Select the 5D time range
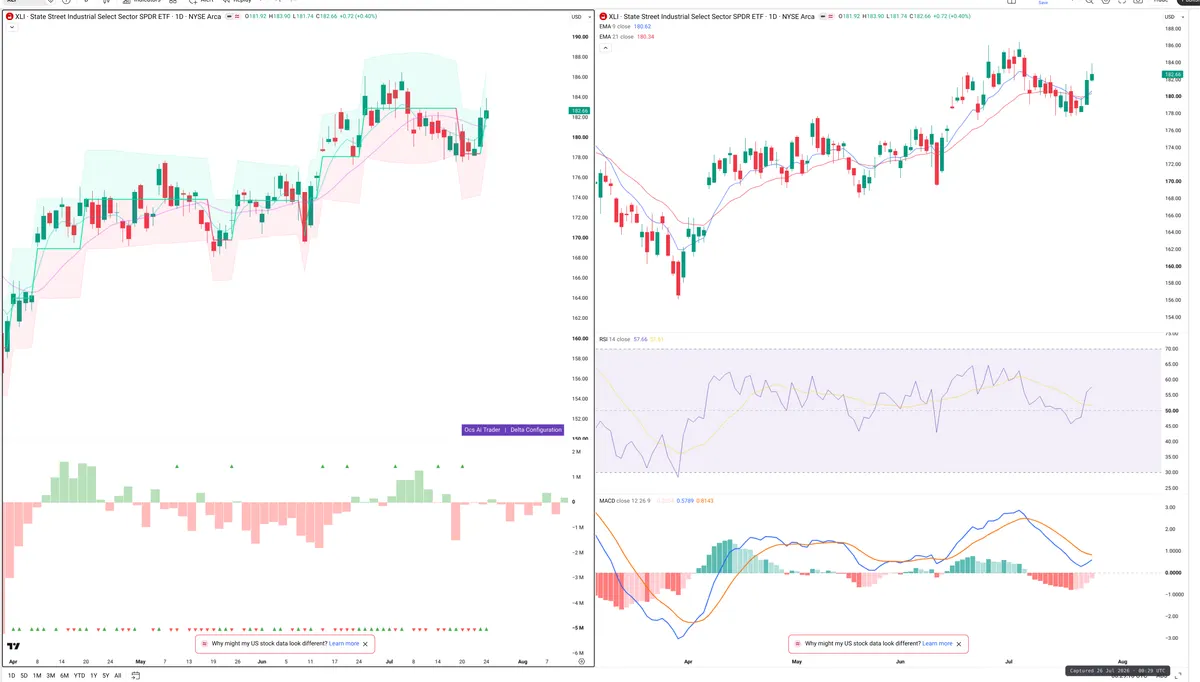The width and height of the screenshot is (1200, 682). coord(24,676)
